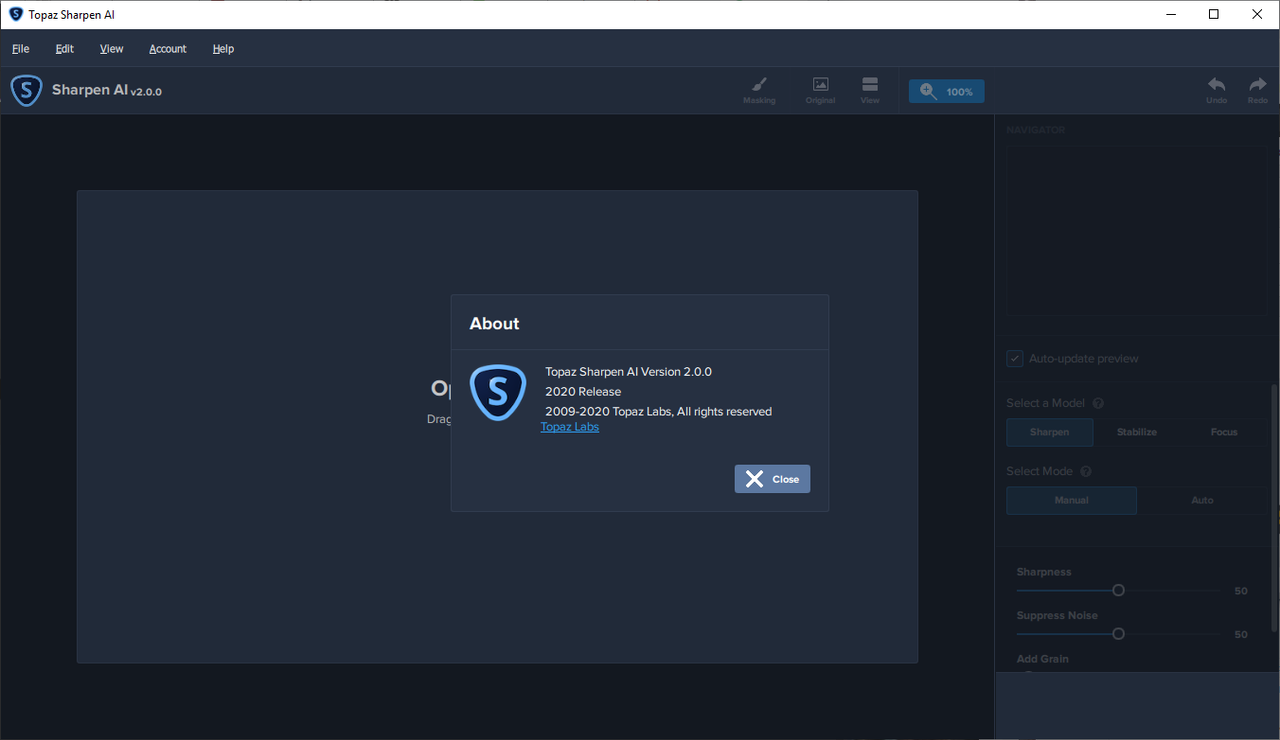Screen dimensions: 1280x740
Task: Click the Select Mode help icon
Action: pyautogui.click(x=1086, y=471)
